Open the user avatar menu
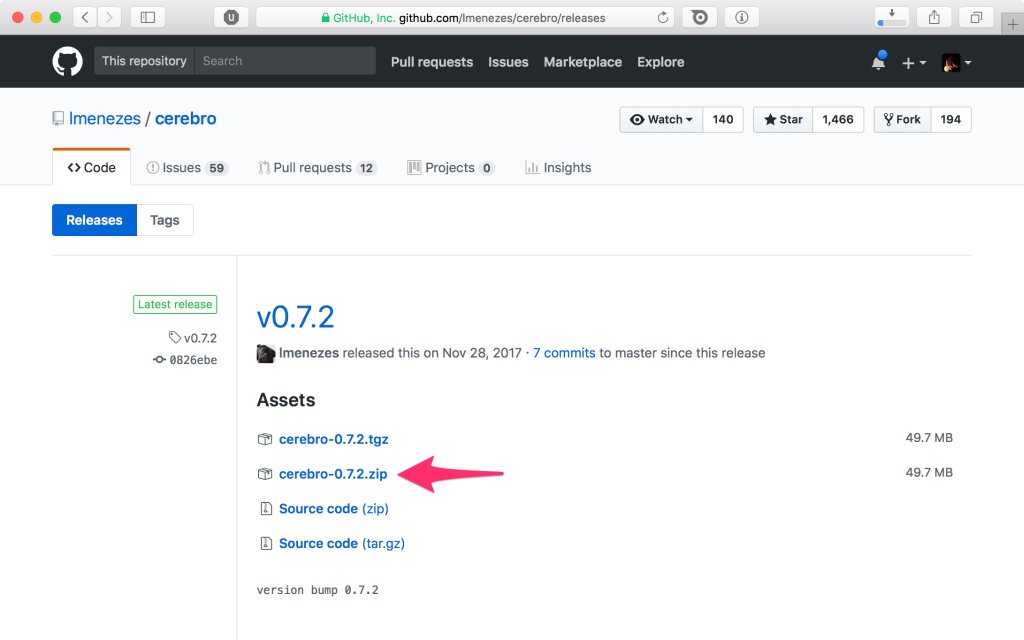1024x640 pixels. (956, 63)
